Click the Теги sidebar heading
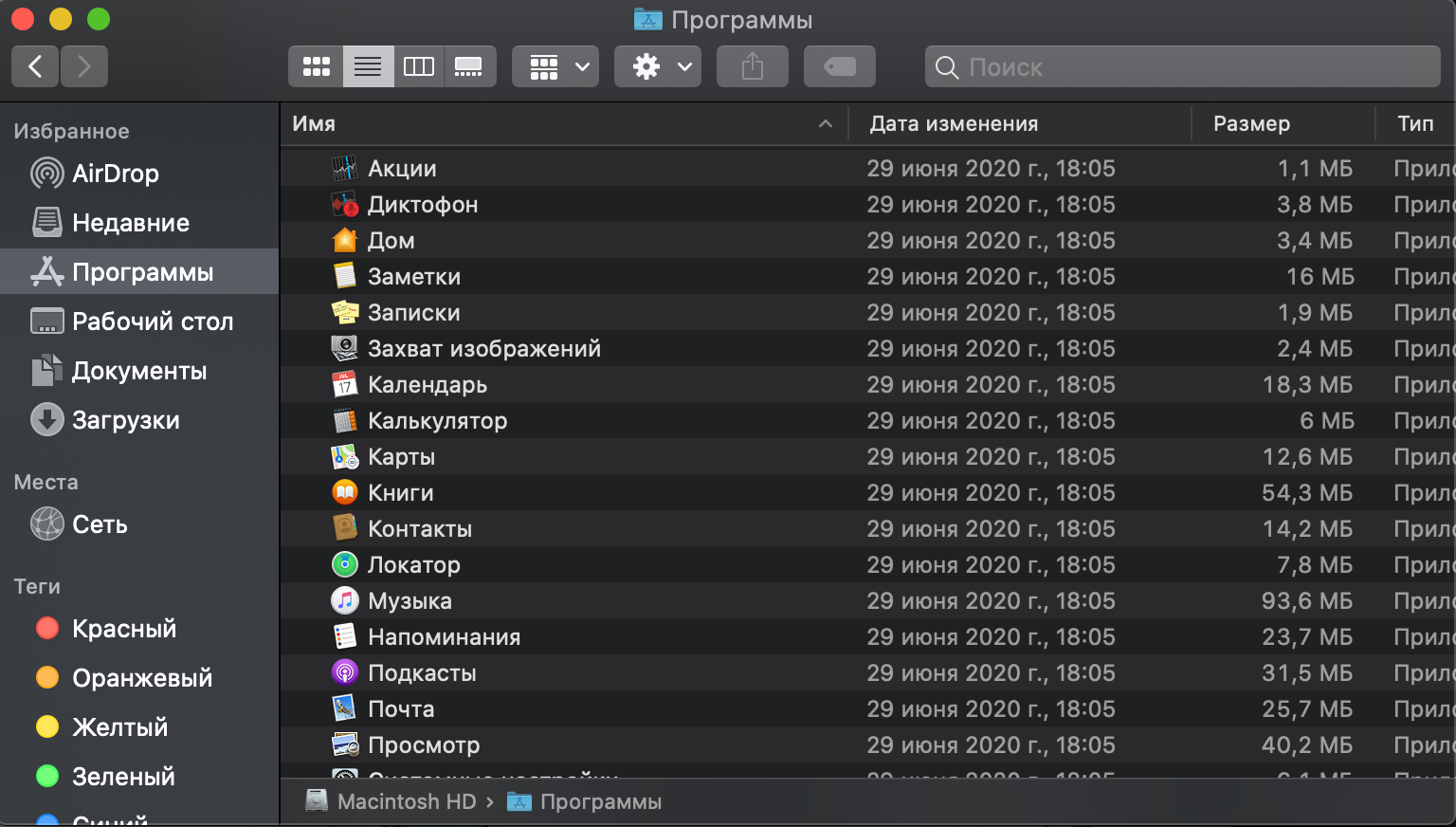The height and width of the screenshot is (827, 1456). (x=37, y=587)
